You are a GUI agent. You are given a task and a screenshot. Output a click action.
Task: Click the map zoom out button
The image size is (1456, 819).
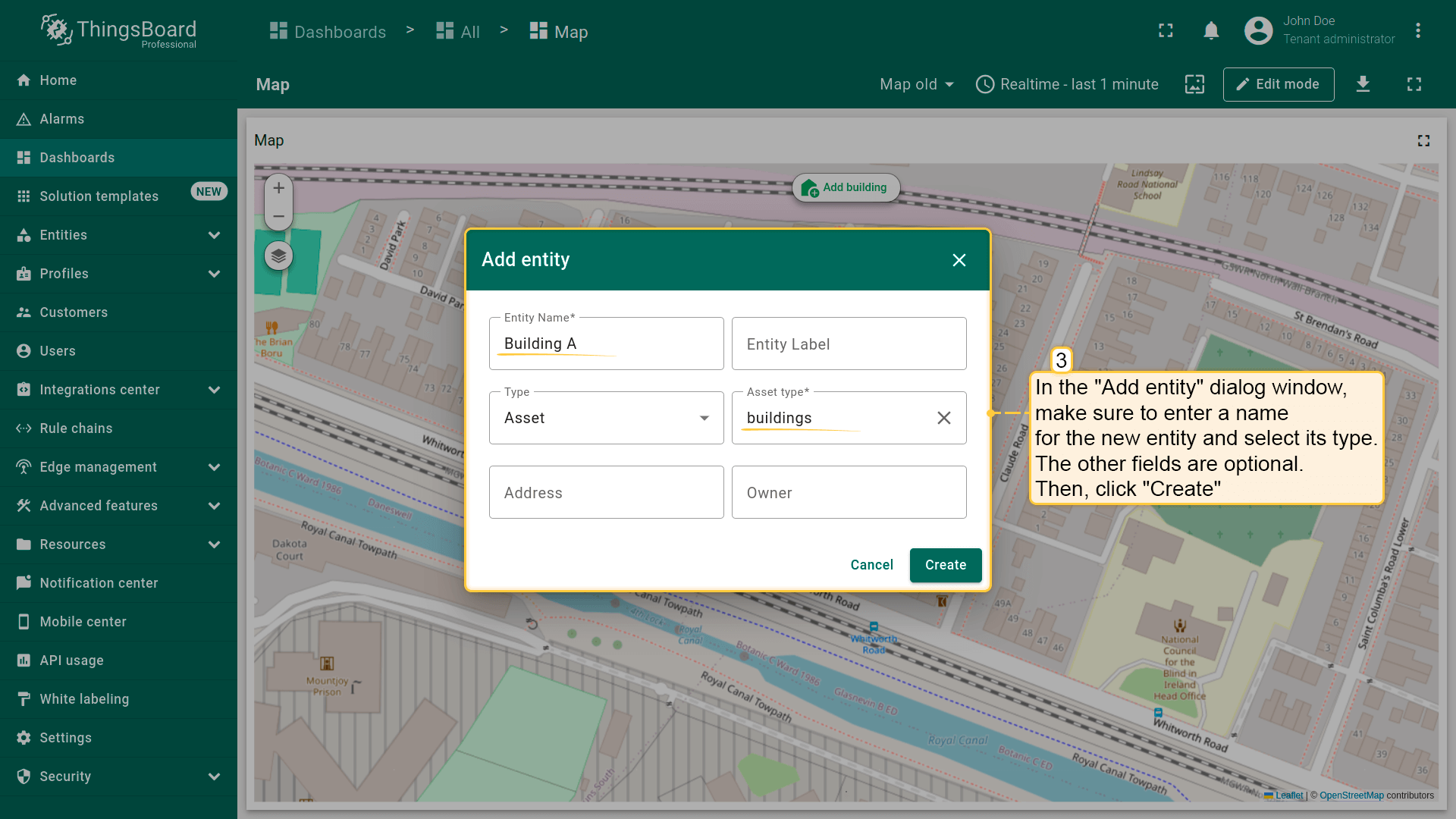[278, 217]
